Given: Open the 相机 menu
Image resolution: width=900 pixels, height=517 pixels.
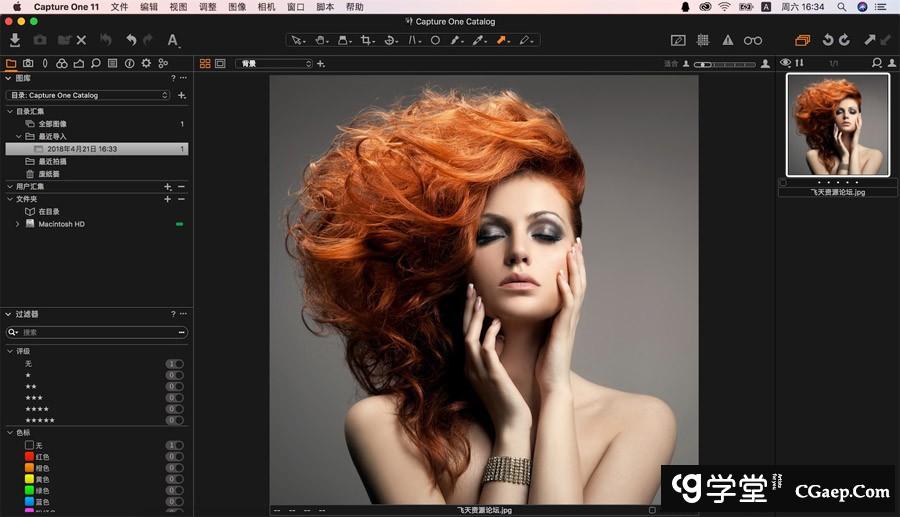Looking at the screenshot, I should (266, 7).
